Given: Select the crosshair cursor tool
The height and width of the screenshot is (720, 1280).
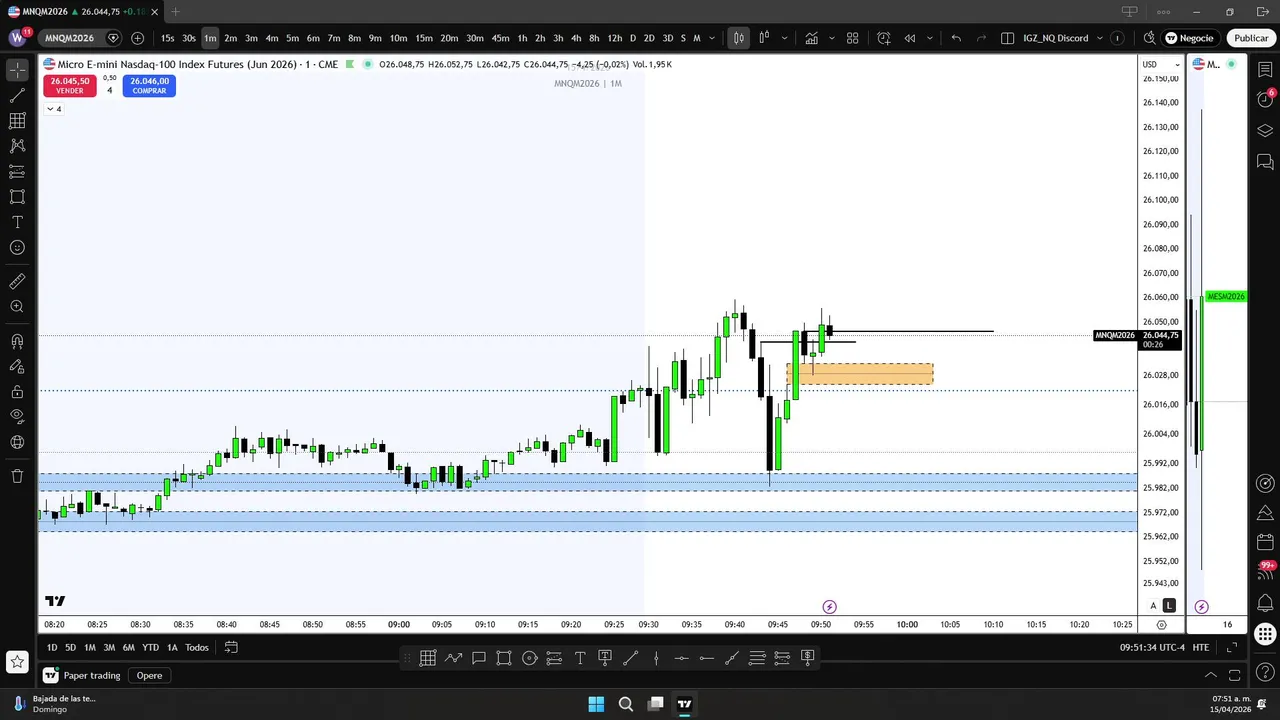Looking at the screenshot, I should [x=17, y=70].
